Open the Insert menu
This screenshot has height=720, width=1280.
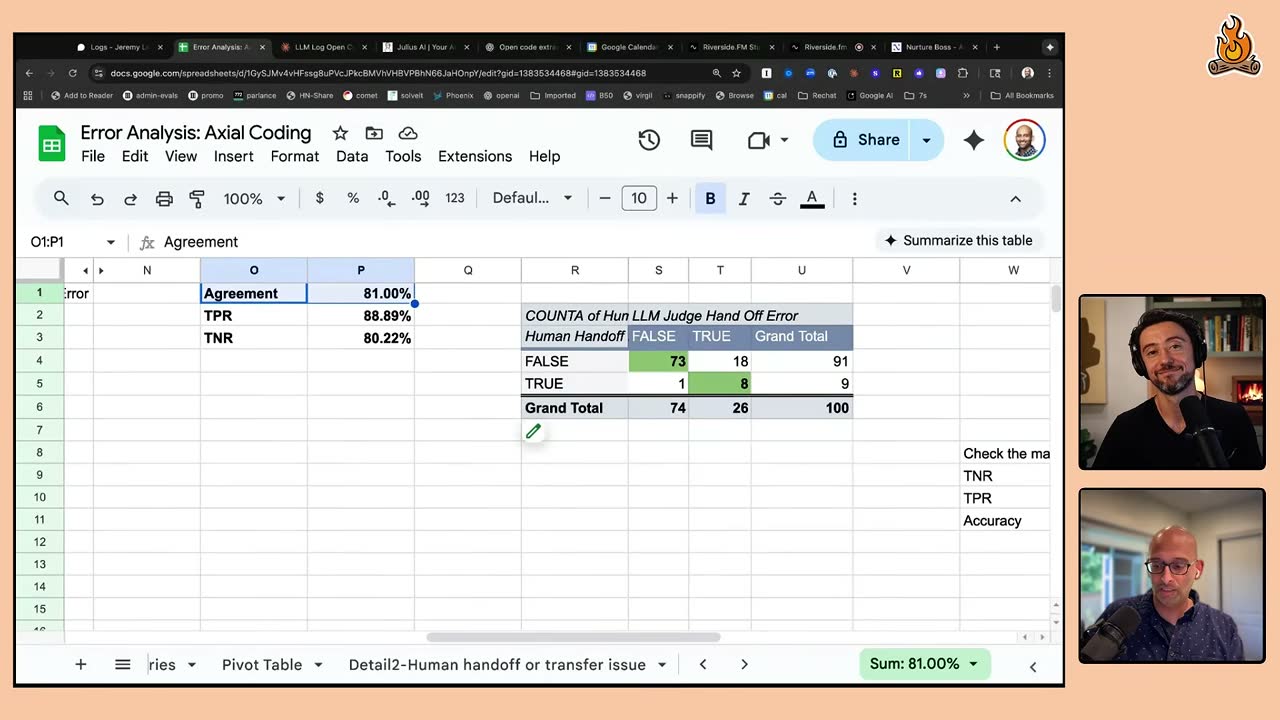click(x=233, y=156)
